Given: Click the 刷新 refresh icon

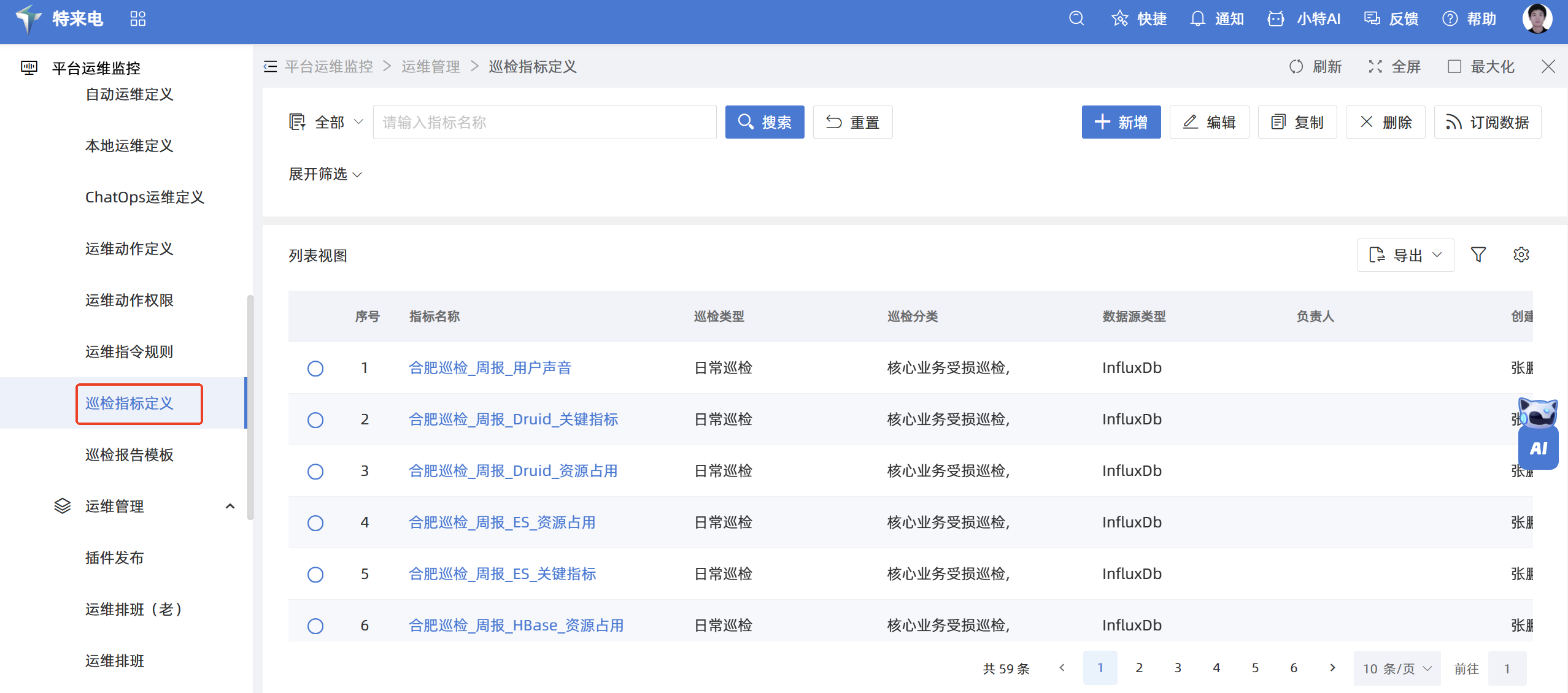Looking at the screenshot, I should pyautogui.click(x=1296, y=66).
